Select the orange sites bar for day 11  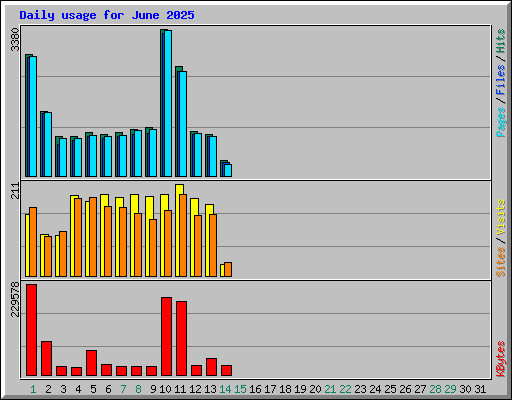point(183,235)
